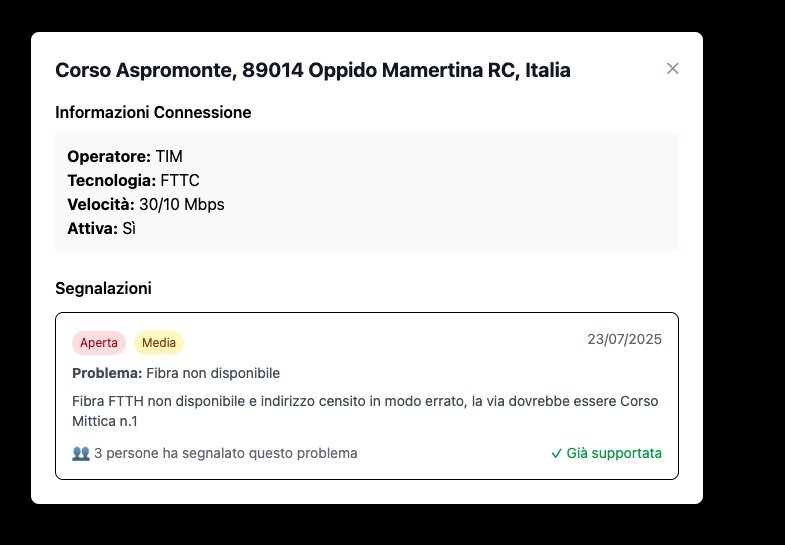Screen dimensions: 785x545
Task: Click the Problema: Fibra non disponibile line
Action: [176, 373]
